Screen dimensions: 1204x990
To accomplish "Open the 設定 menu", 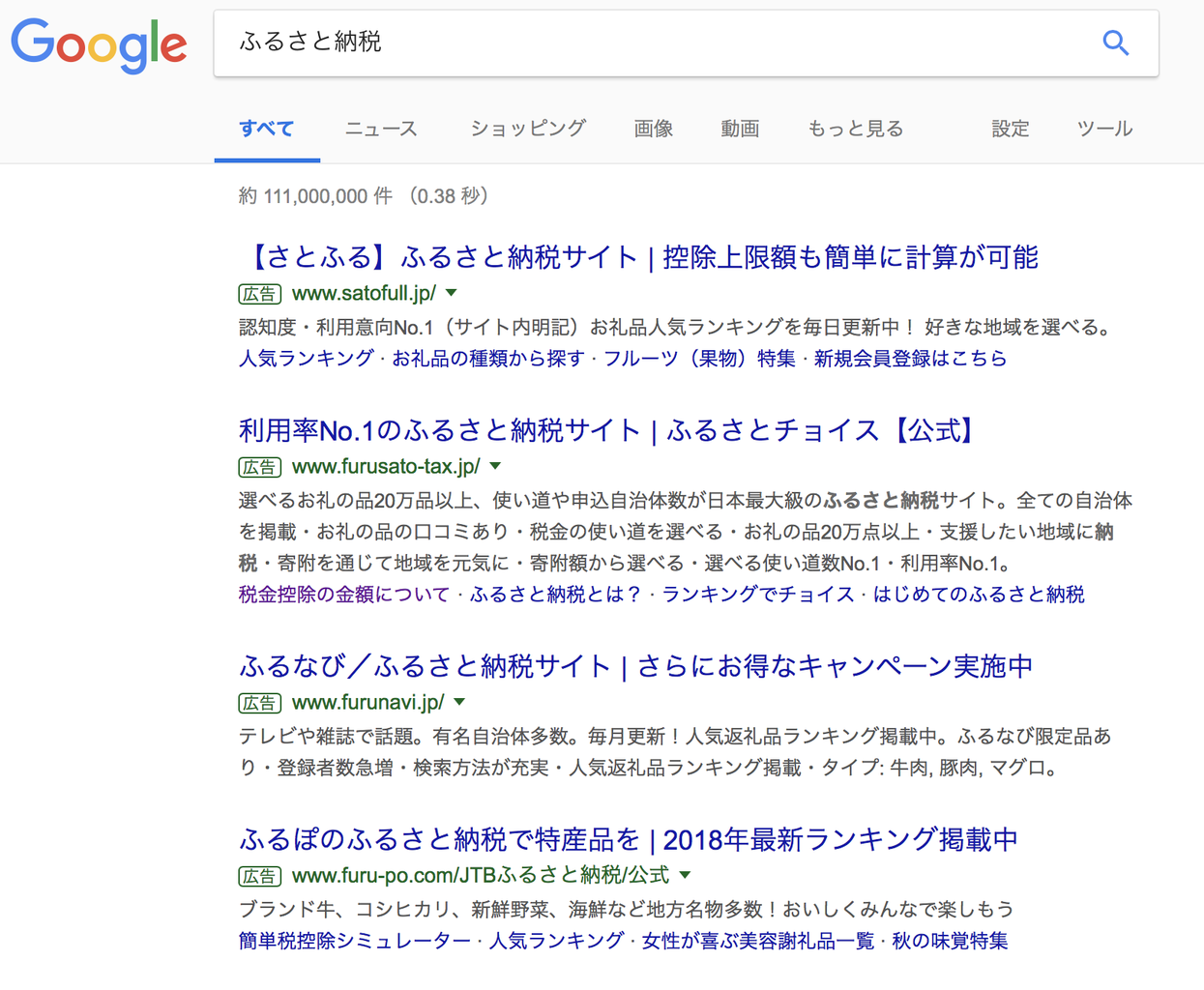I will pos(1011,129).
